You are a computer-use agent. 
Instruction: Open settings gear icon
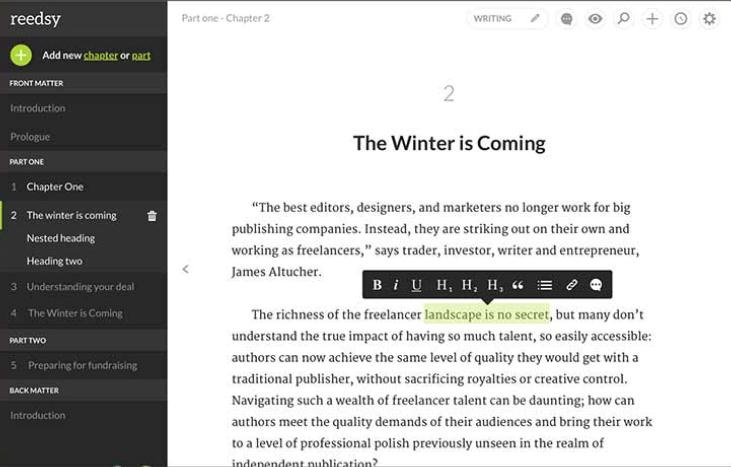click(x=709, y=19)
